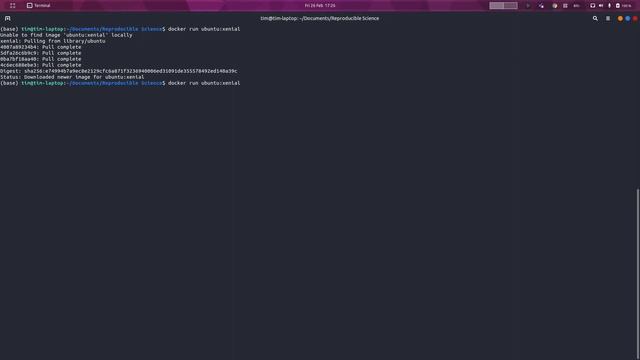Open terminal hamburger menu
The image size is (640, 360).
(608, 18)
